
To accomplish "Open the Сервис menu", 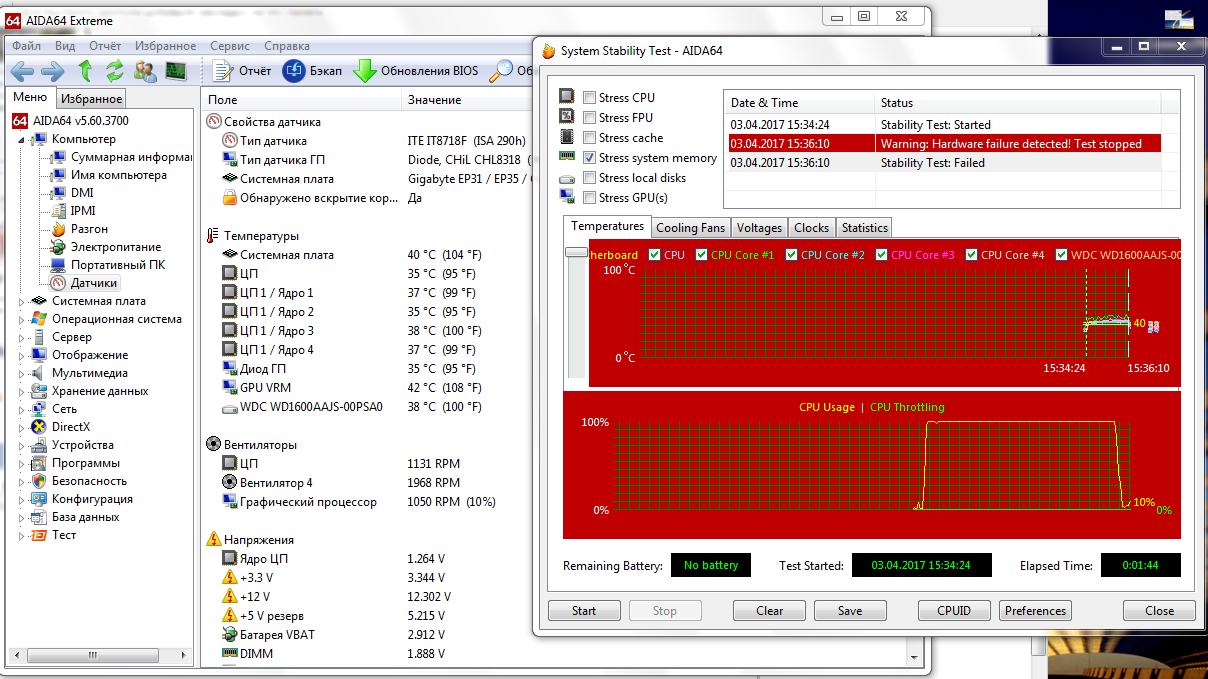I will (x=230, y=46).
